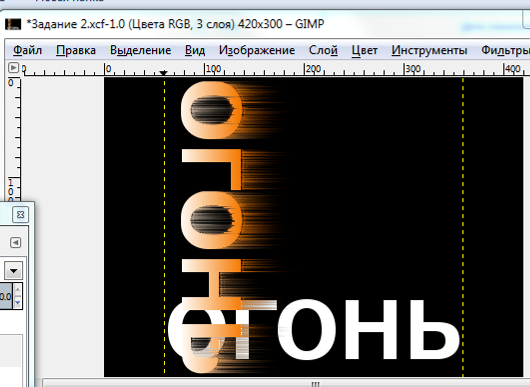Click the image menu arrow at ruler corner
Viewport: 530px width, 387px height.
pos(13,68)
